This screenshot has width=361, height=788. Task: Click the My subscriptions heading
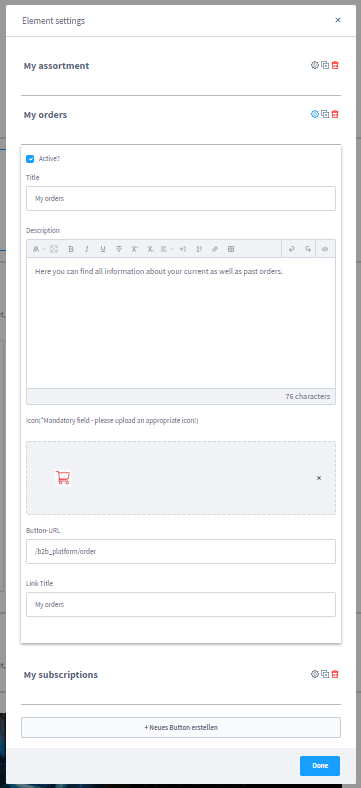click(61, 675)
